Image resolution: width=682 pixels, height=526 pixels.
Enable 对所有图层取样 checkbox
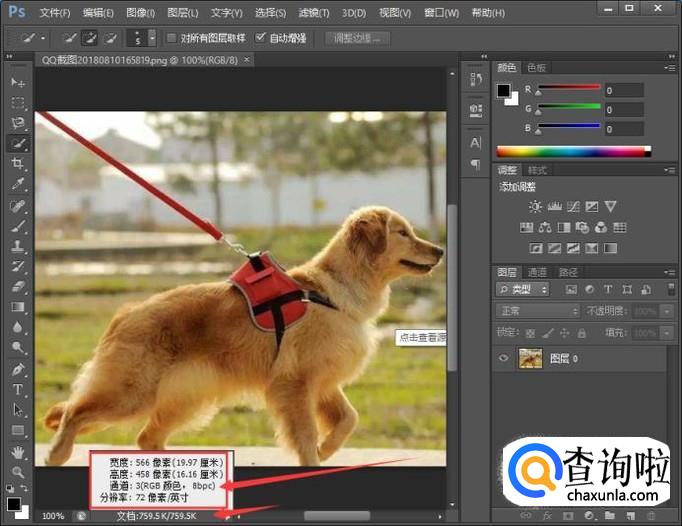point(172,38)
